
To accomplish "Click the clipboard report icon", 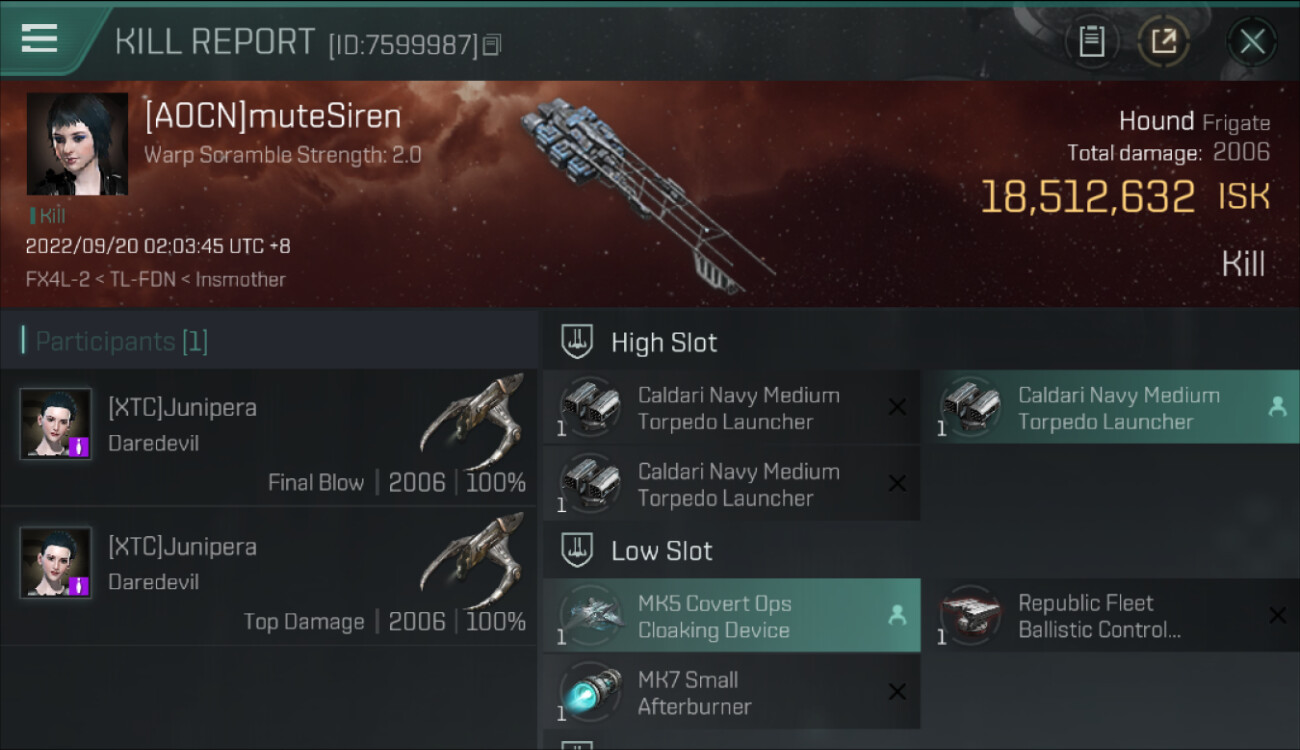I will click(1091, 42).
